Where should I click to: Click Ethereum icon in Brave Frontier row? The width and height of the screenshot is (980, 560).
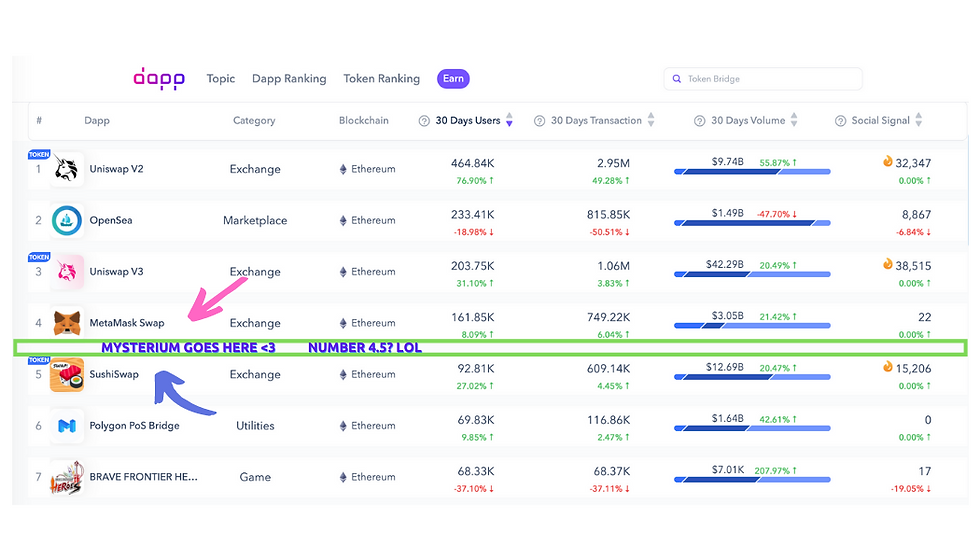[343, 477]
